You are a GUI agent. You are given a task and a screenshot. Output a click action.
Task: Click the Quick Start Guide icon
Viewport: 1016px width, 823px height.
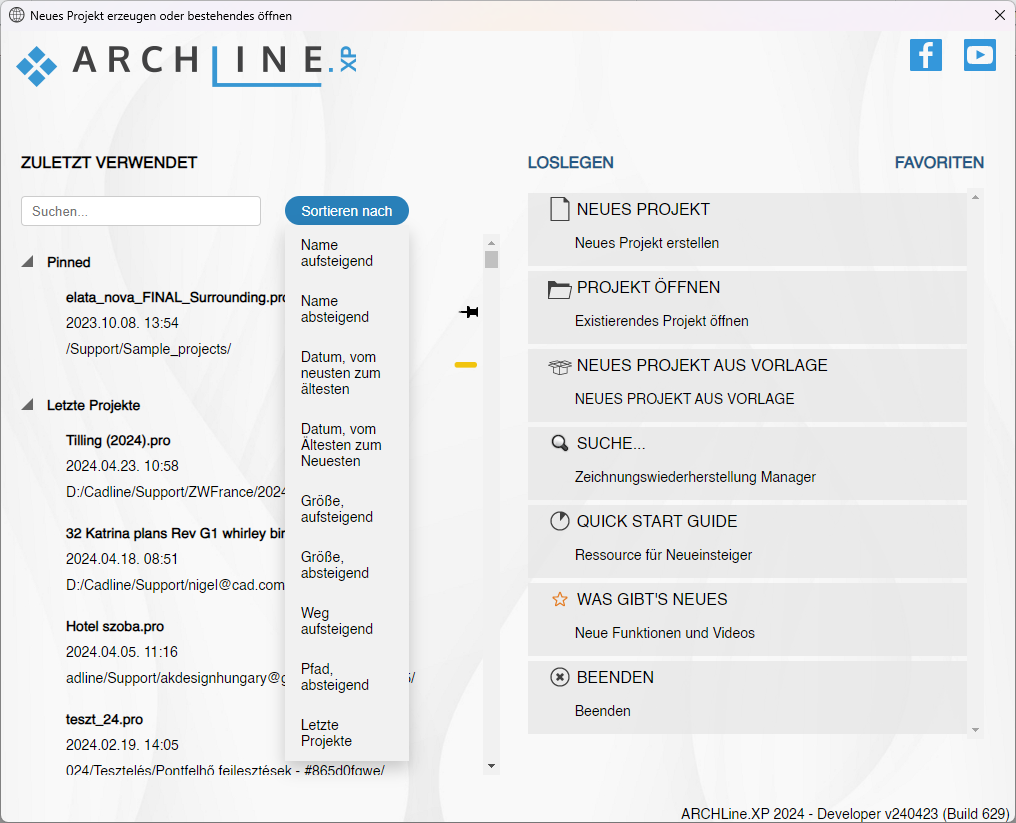tap(559, 522)
